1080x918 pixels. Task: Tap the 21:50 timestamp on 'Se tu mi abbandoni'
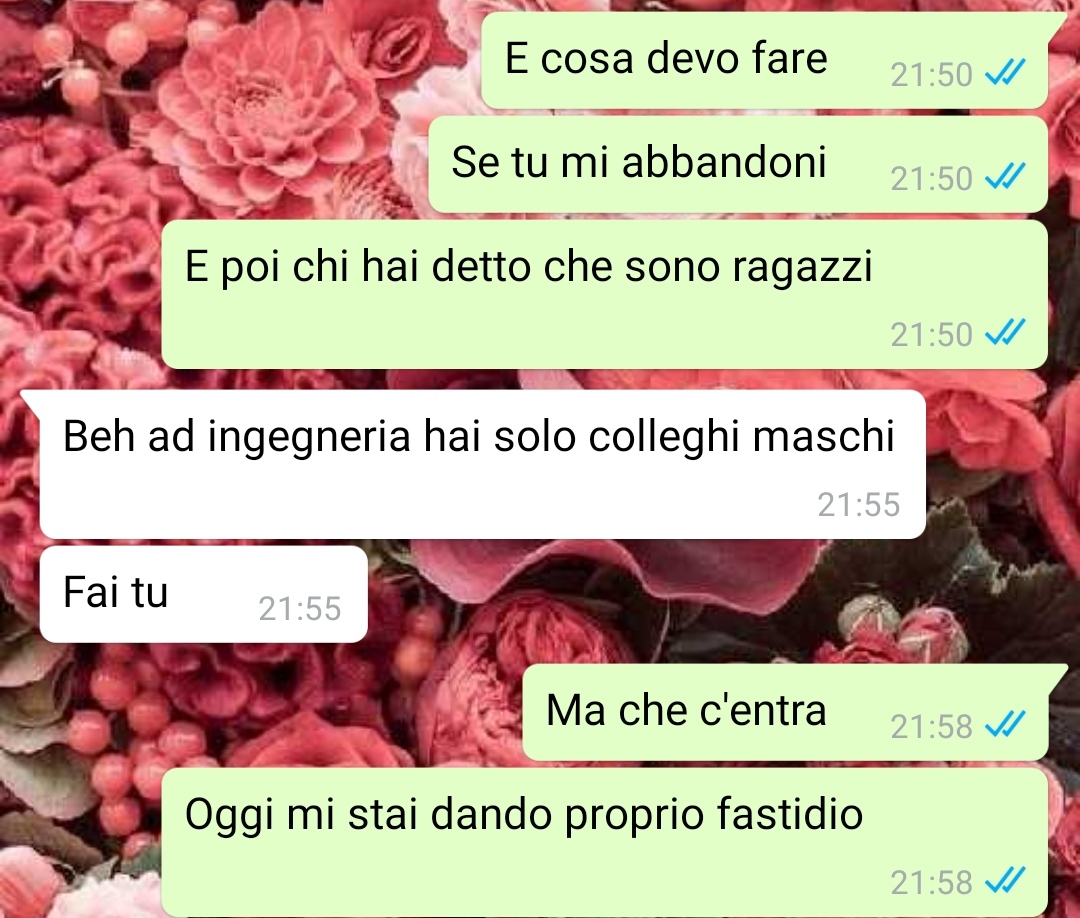pos(931,178)
